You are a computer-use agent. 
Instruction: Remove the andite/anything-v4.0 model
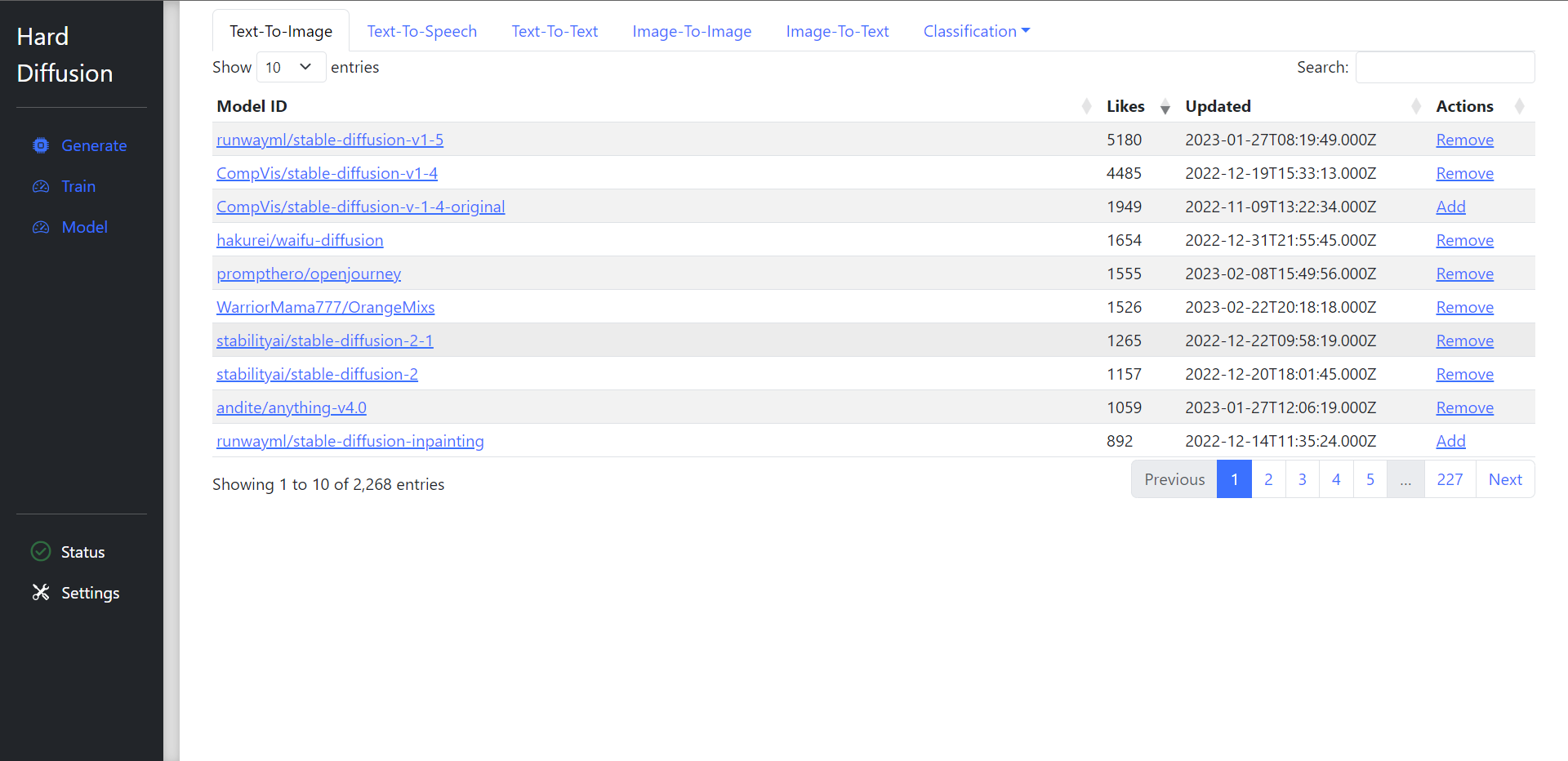click(x=1464, y=407)
